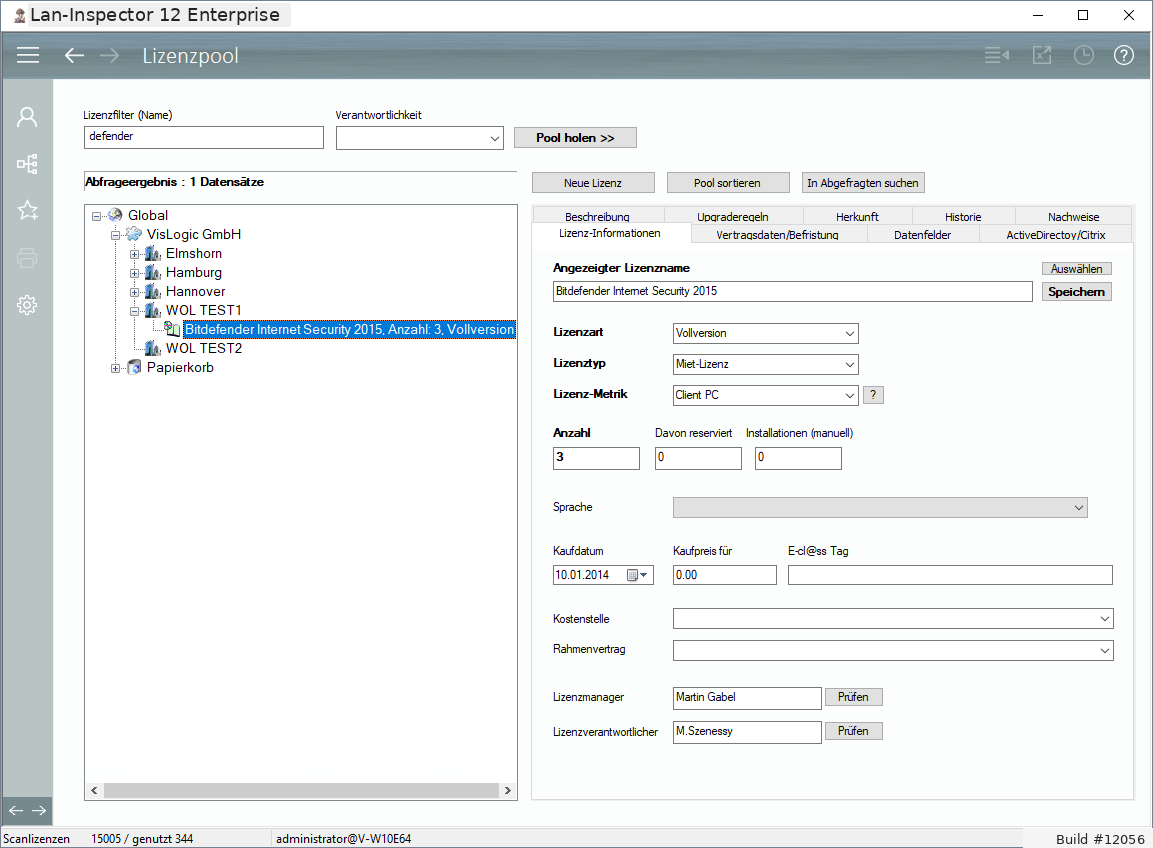Switch to the Historie tab
The width and height of the screenshot is (1153, 848).
[963, 216]
